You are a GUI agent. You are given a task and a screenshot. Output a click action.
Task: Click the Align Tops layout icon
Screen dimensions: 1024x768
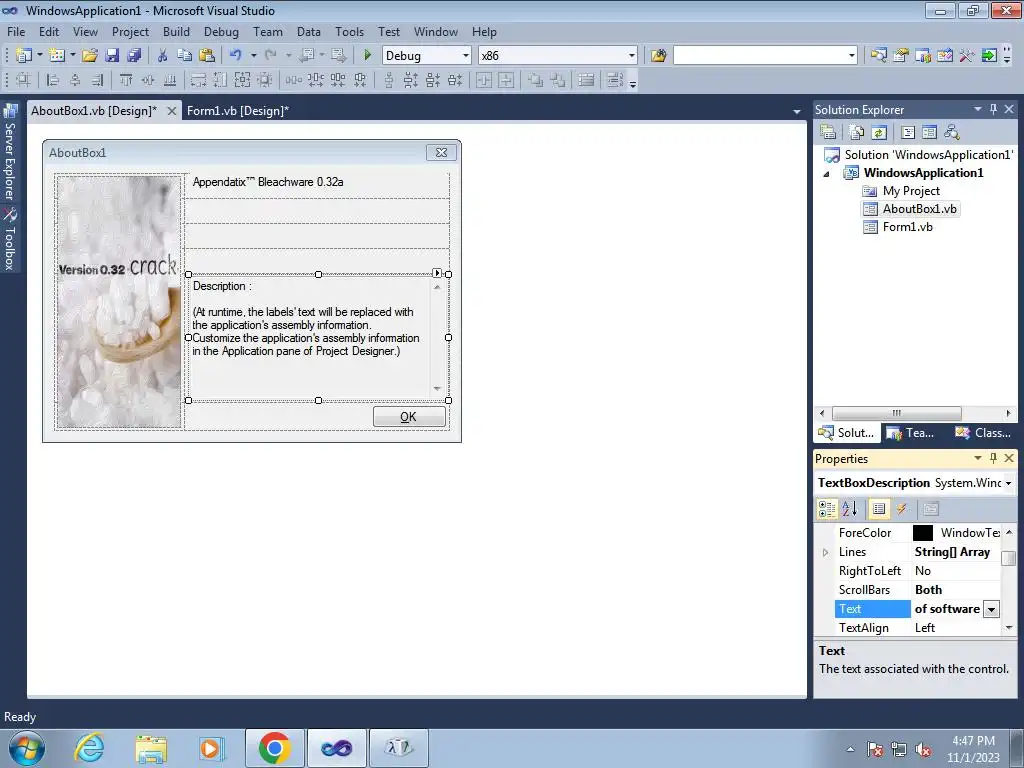point(126,80)
